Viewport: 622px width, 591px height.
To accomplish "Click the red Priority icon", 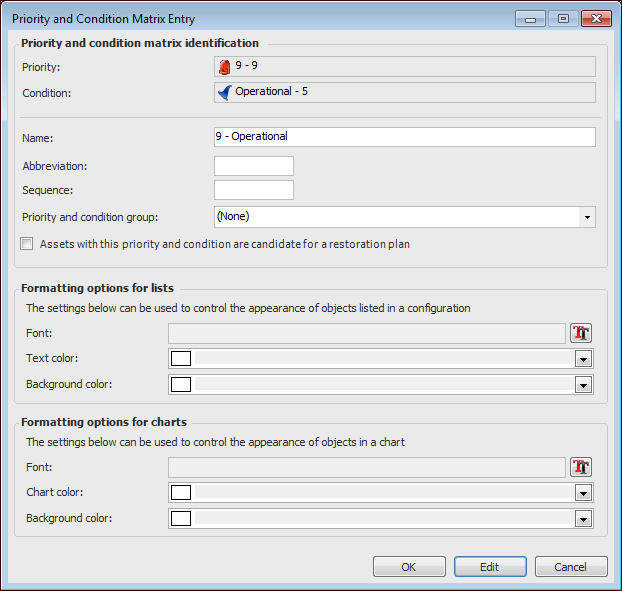I will tap(225, 67).
